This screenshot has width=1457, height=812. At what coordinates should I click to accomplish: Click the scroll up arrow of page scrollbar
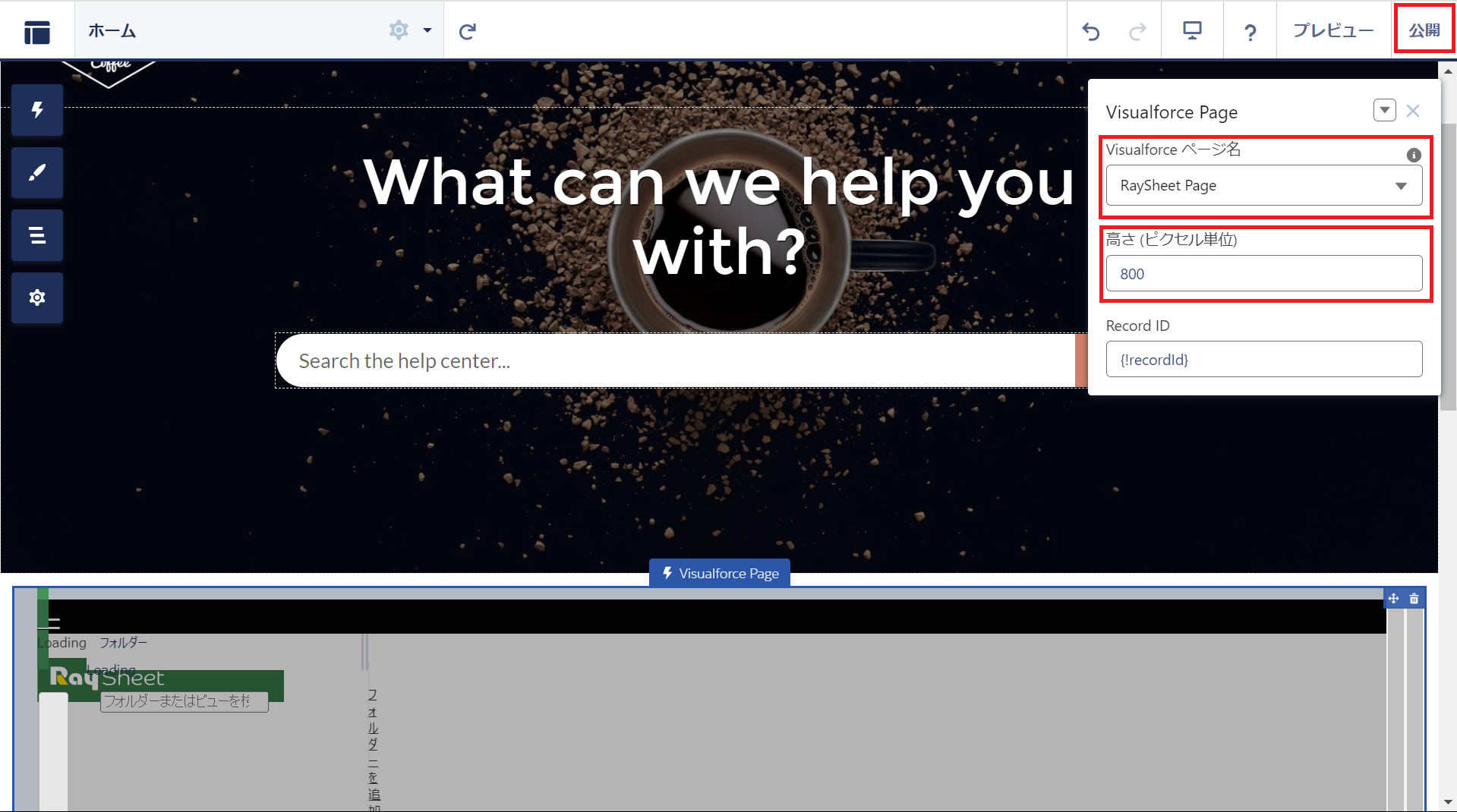coord(1448,71)
